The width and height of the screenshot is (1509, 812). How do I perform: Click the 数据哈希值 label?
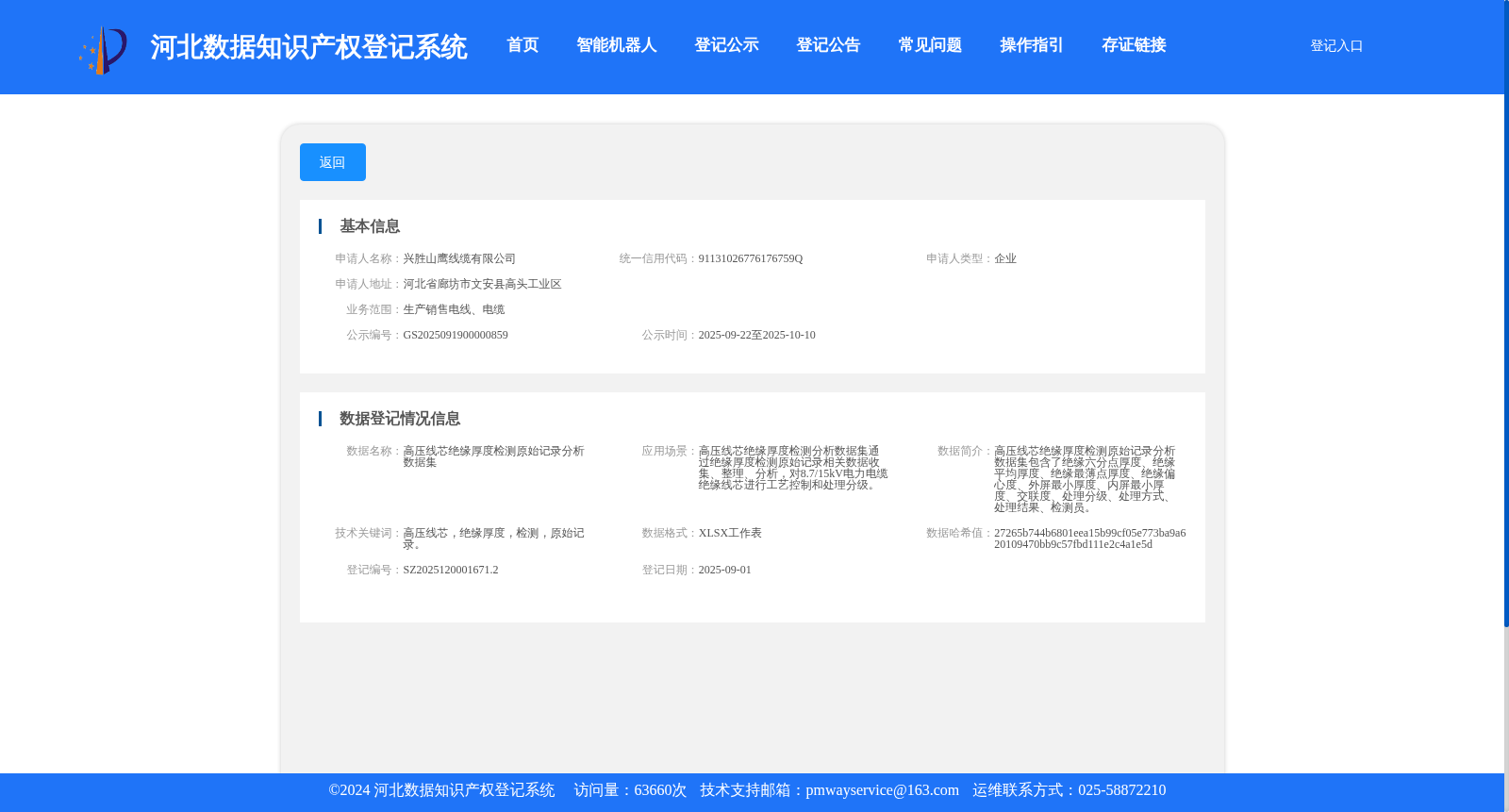(x=959, y=533)
